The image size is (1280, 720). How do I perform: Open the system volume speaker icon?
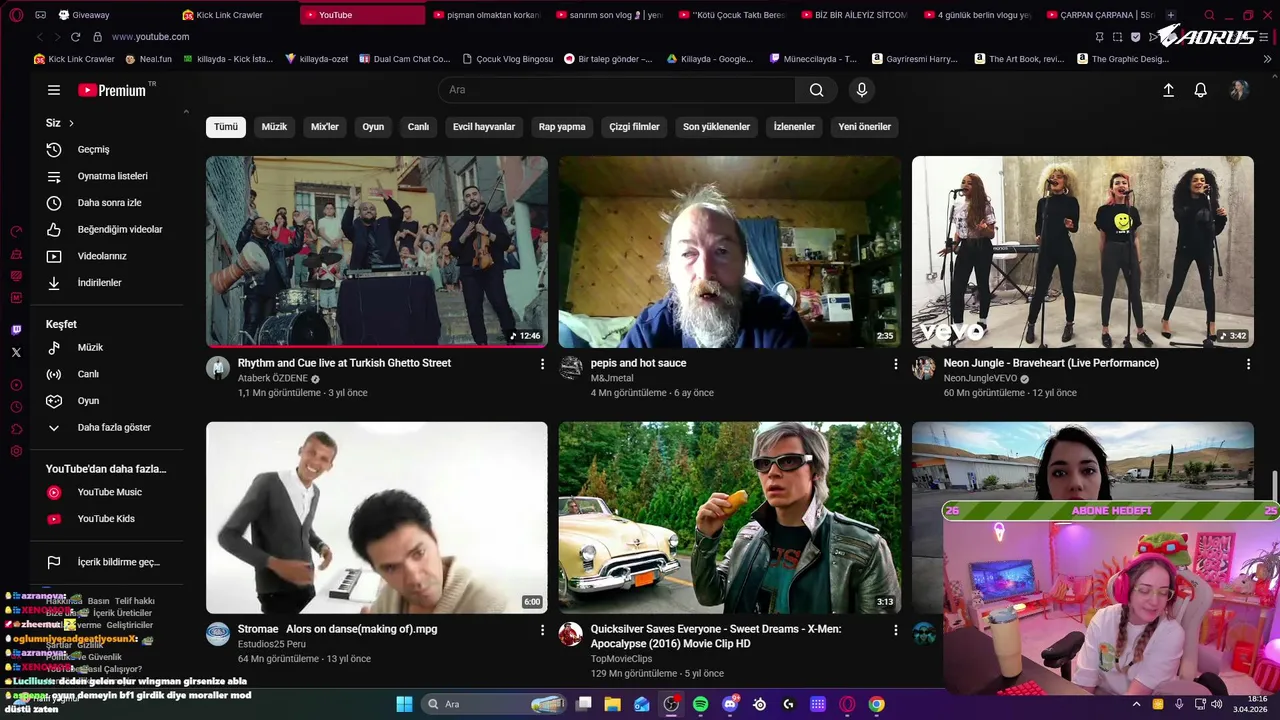[x=1217, y=704]
